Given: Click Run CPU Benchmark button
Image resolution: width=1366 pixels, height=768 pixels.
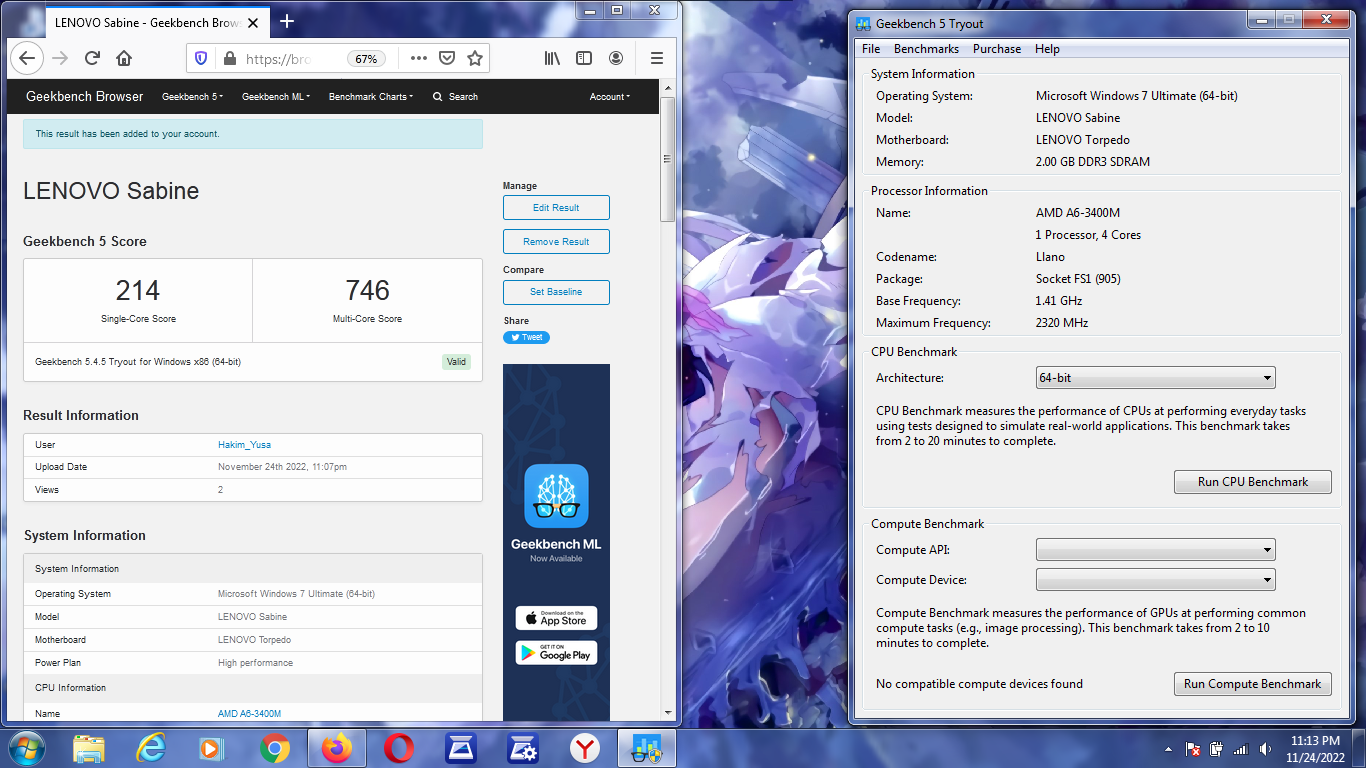Looking at the screenshot, I should click(x=1253, y=482).
